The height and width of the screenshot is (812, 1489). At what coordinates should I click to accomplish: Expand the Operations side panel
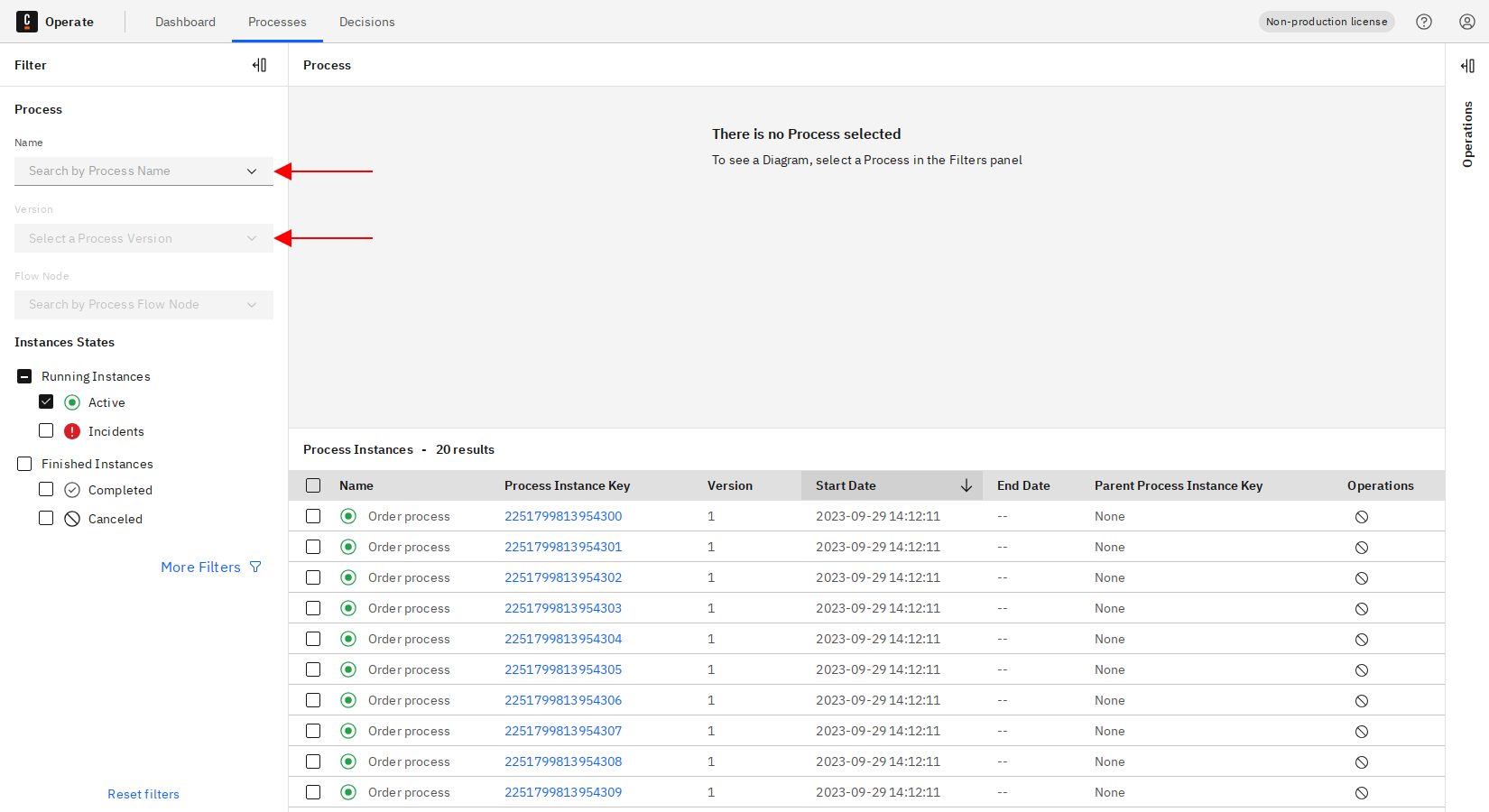tap(1467, 66)
